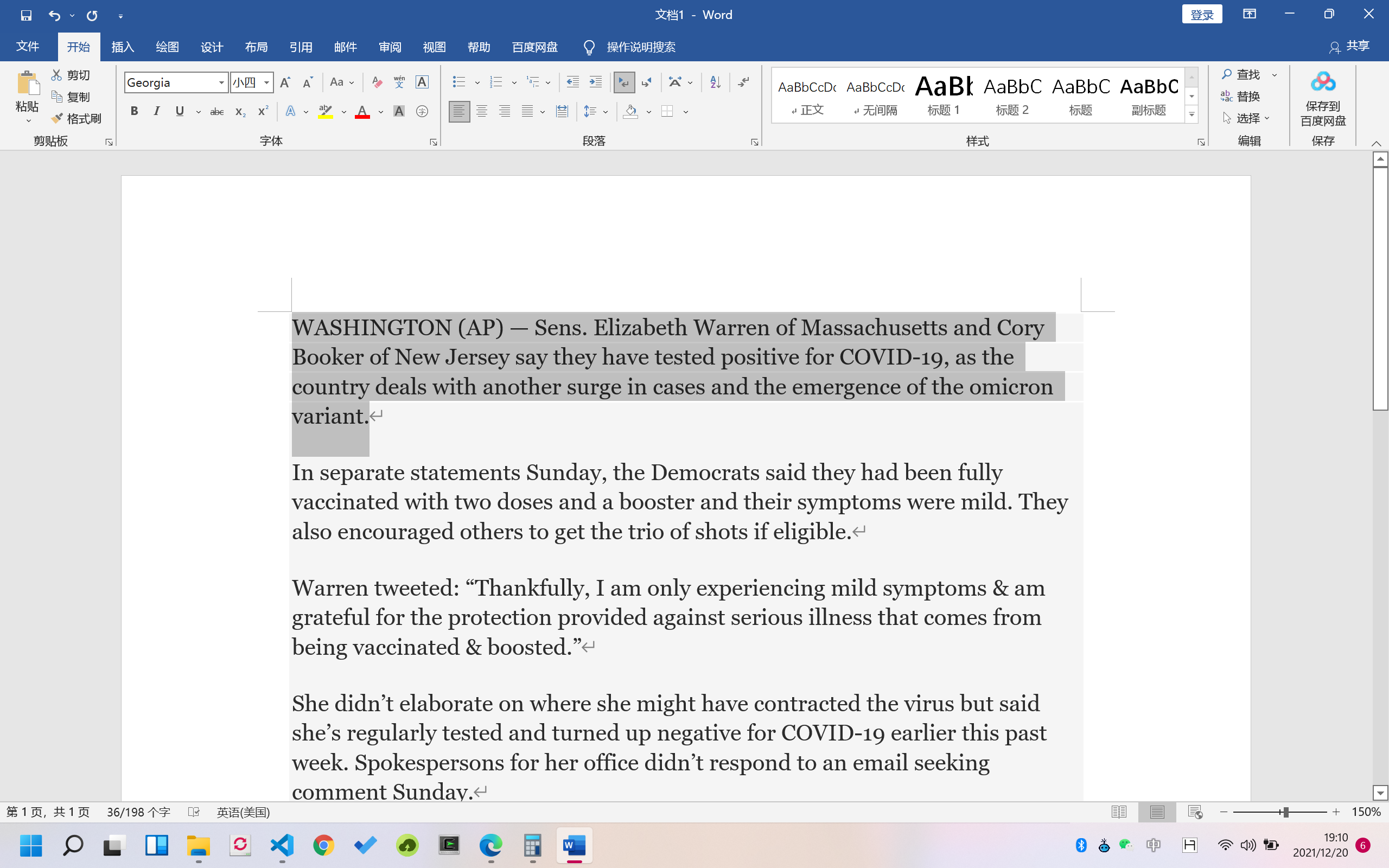Expand the styles gallery more arrow
This screenshot has height=868, width=1389.
coord(1192,114)
